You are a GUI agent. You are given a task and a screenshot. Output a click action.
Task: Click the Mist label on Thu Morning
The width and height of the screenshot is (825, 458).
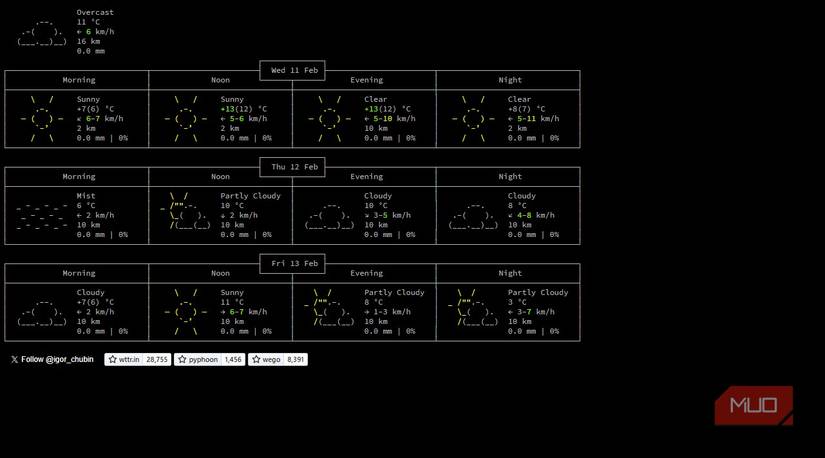(x=86, y=196)
